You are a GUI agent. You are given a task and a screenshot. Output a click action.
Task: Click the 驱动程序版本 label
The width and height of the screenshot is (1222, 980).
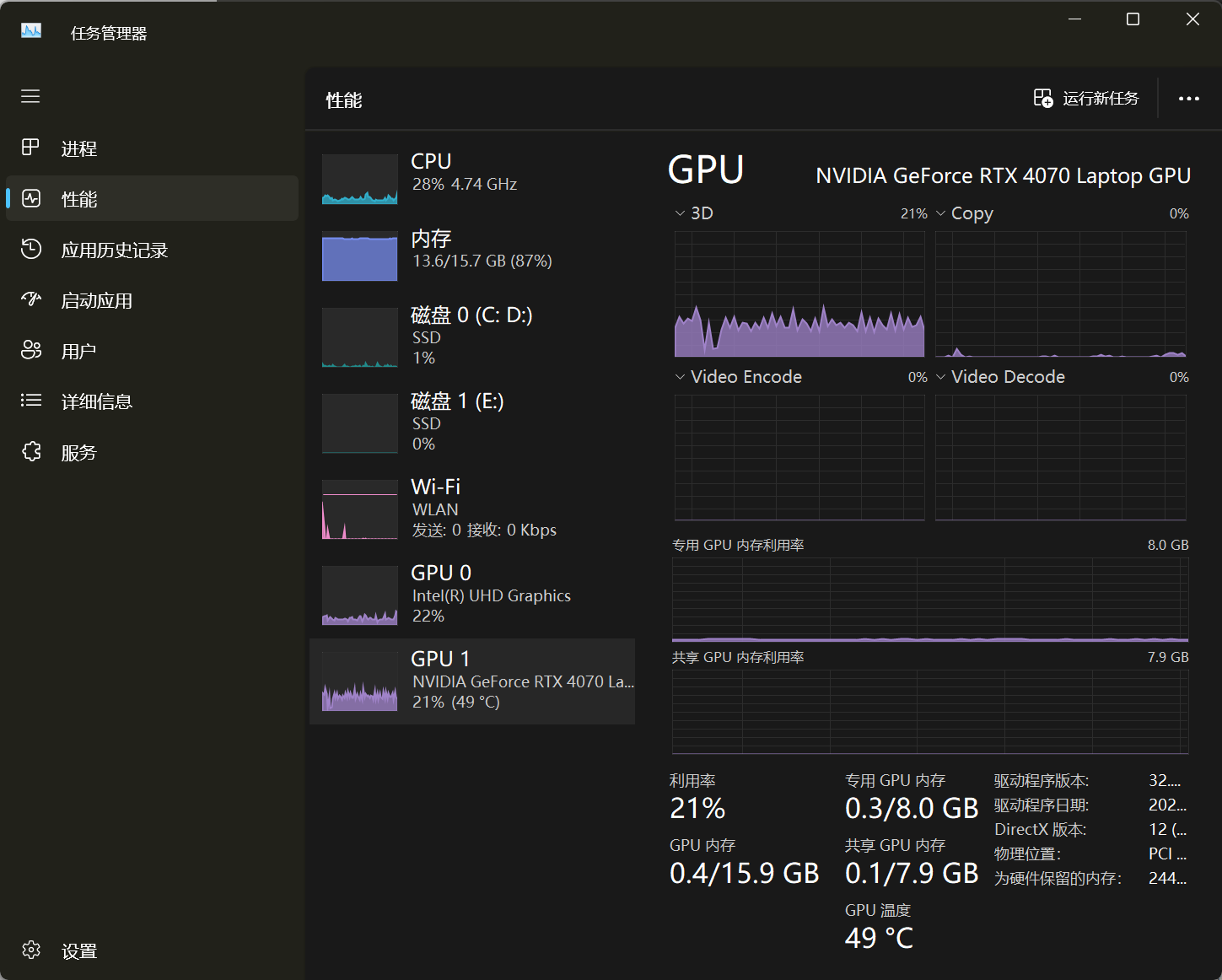coord(1042,781)
